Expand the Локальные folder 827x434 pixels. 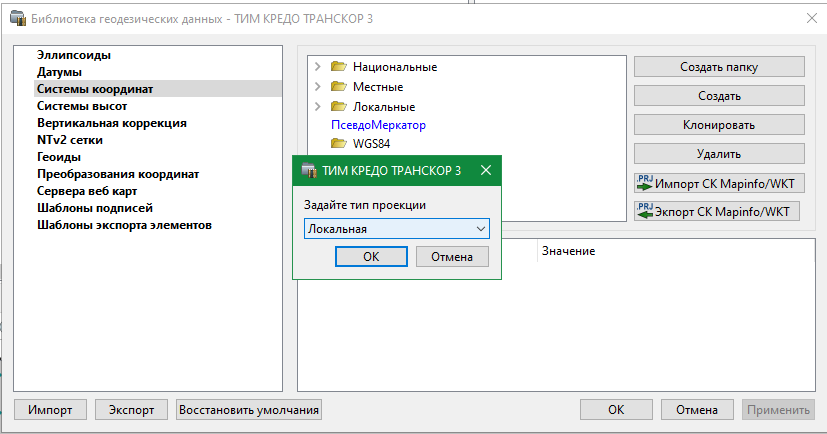(x=318, y=107)
